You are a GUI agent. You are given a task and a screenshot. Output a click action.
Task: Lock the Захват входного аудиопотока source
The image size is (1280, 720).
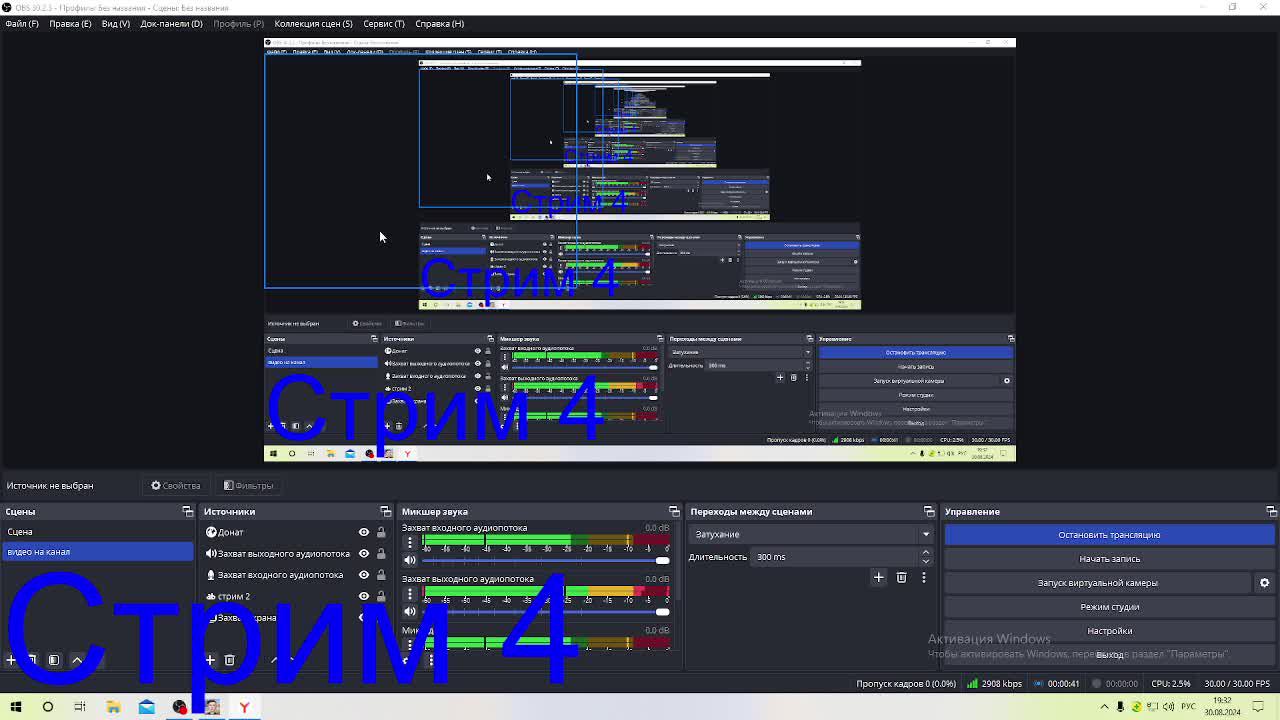pyautogui.click(x=381, y=575)
